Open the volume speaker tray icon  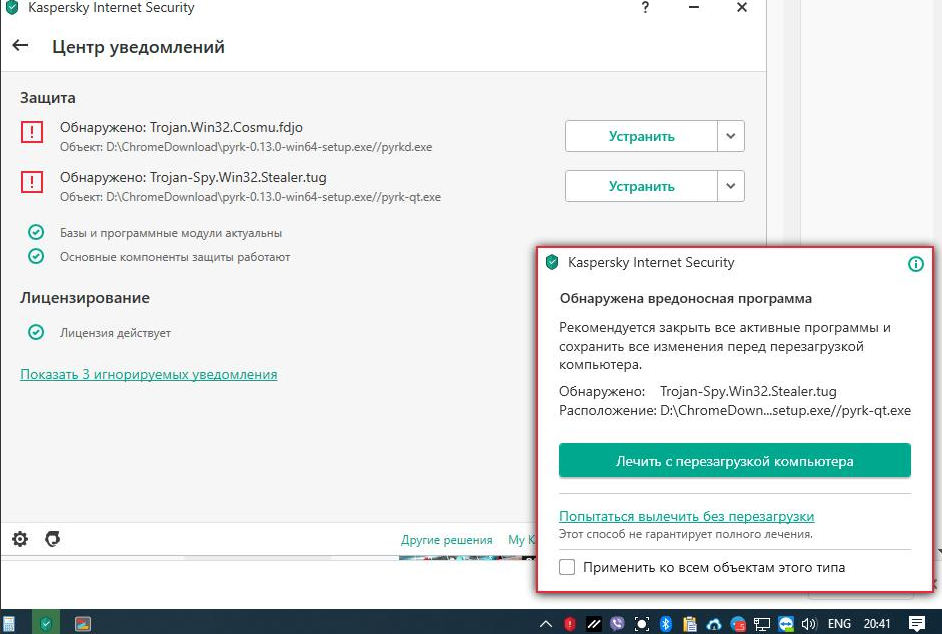point(809,624)
